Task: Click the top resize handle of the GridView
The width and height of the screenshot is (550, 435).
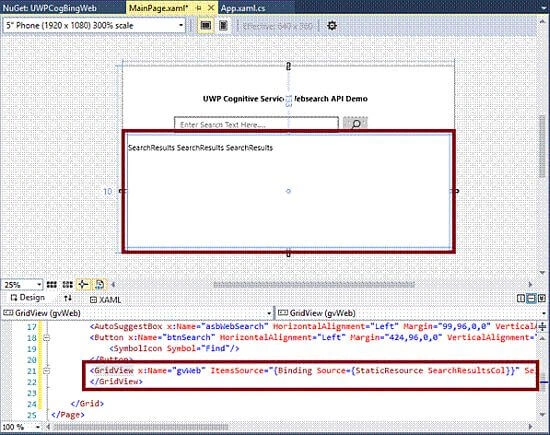Action: 288,66
